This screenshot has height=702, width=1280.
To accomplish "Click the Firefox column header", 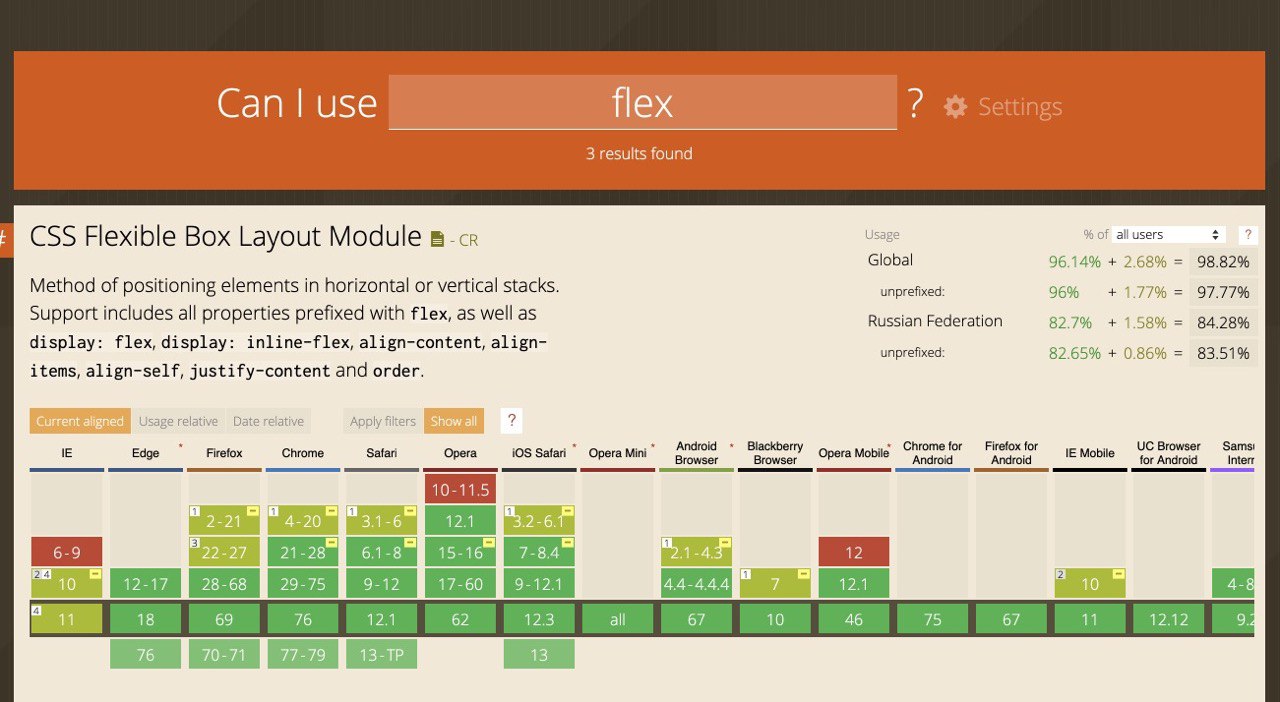I will [x=224, y=453].
